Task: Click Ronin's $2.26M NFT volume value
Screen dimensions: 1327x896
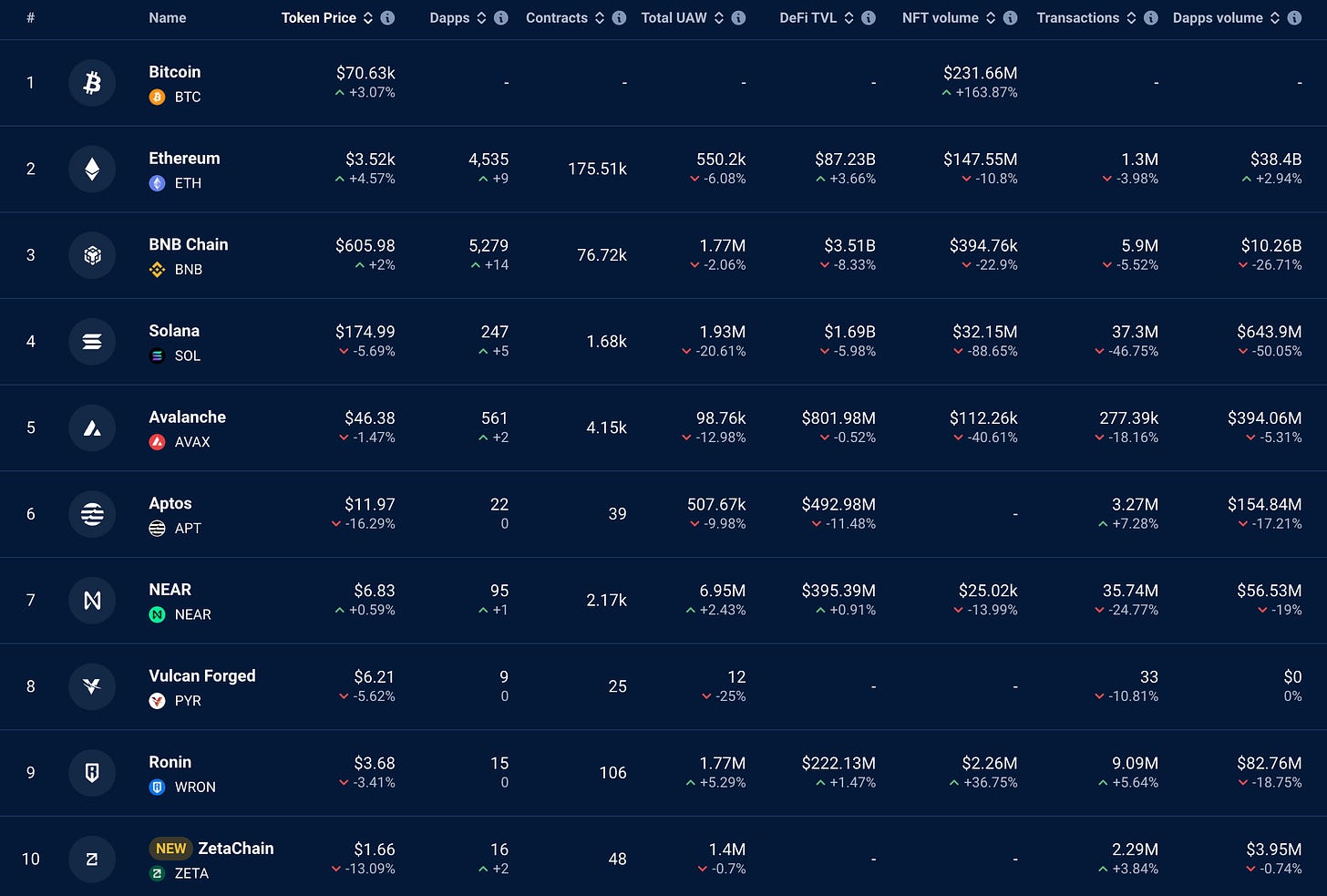Action: [990, 763]
